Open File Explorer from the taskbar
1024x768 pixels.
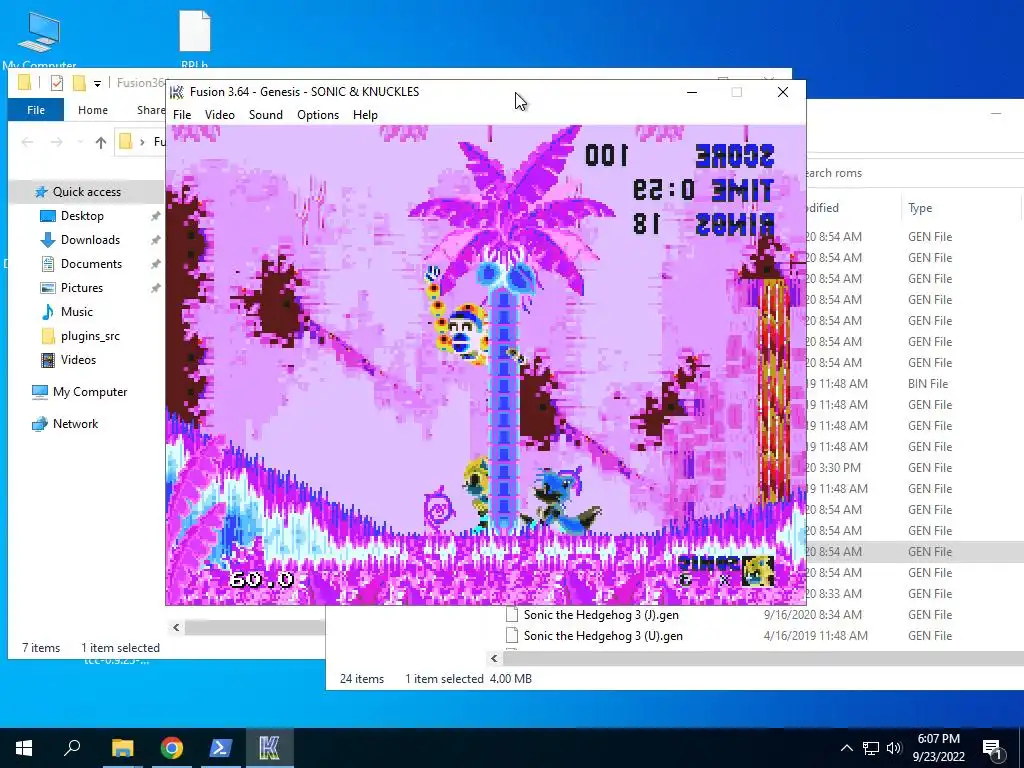point(122,748)
